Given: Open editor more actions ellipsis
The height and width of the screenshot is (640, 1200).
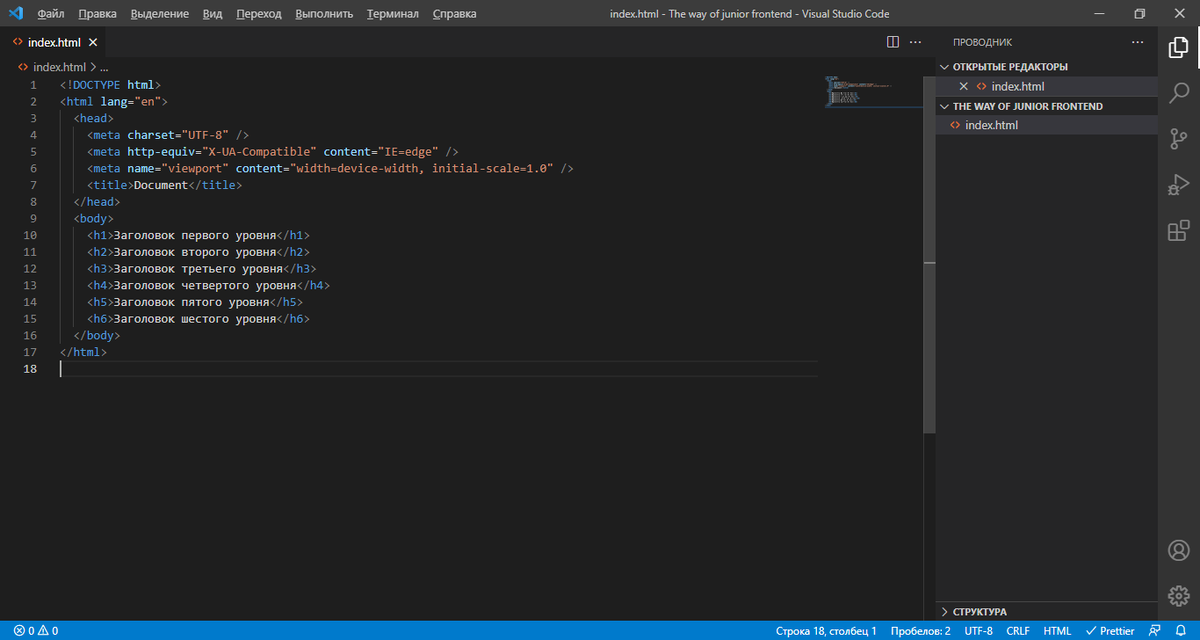Looking at the screenshot, I should [915, 42].
